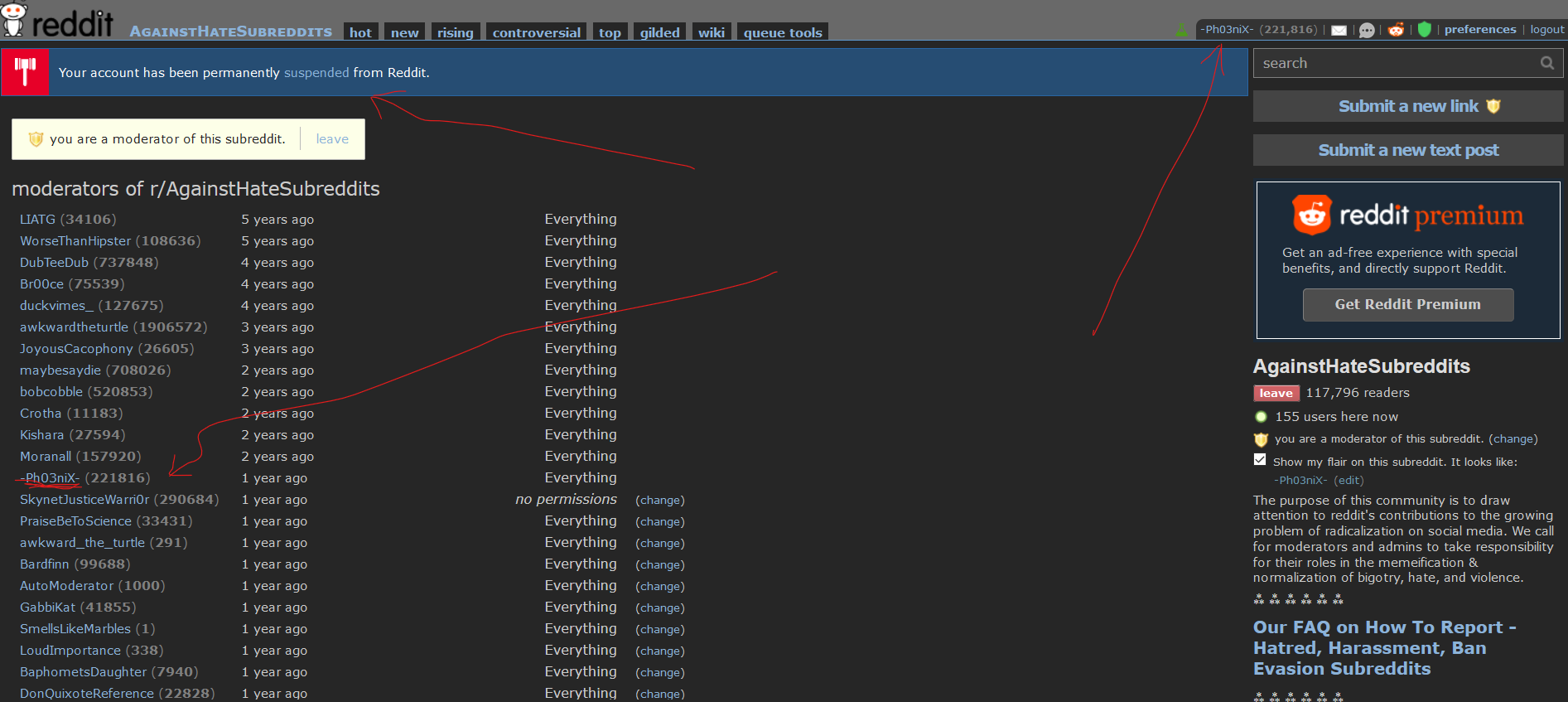The width and height of the screenshot is (1568, 702).
Task: Open moderator WorseThanHipster profile
Action: pyautogui.click(x=75, y=241)
